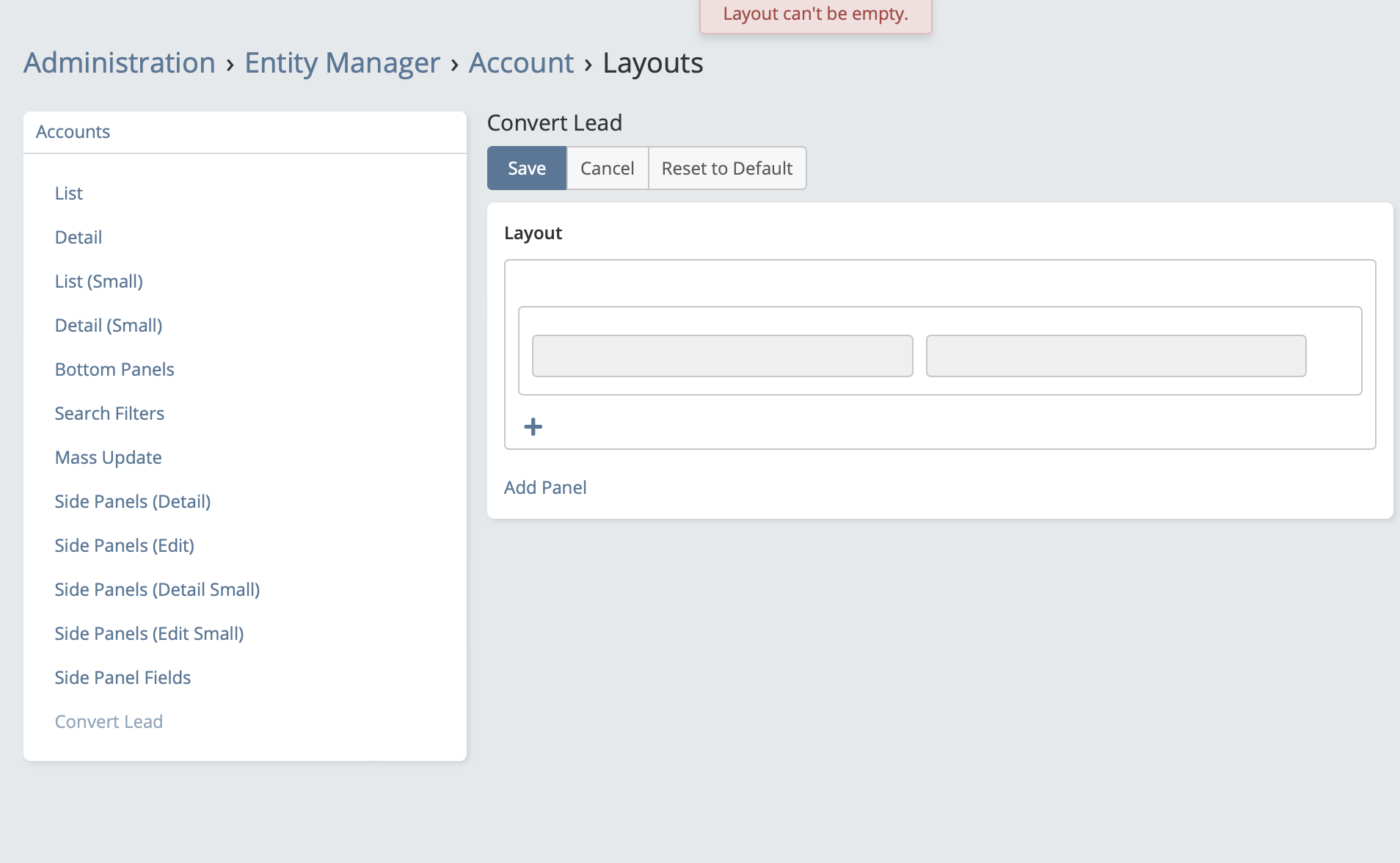Open the Detail layout
Viewport: 1400px width, 863px height.
(x=78, y=237)
